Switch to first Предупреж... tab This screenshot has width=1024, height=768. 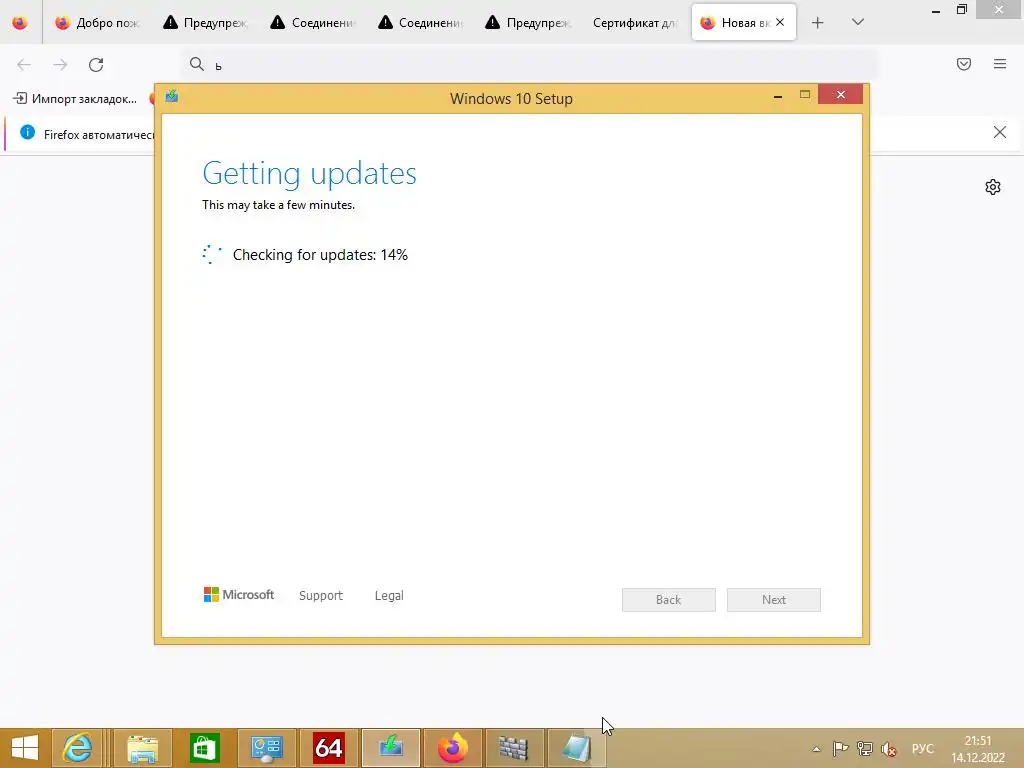pos(204,23)
